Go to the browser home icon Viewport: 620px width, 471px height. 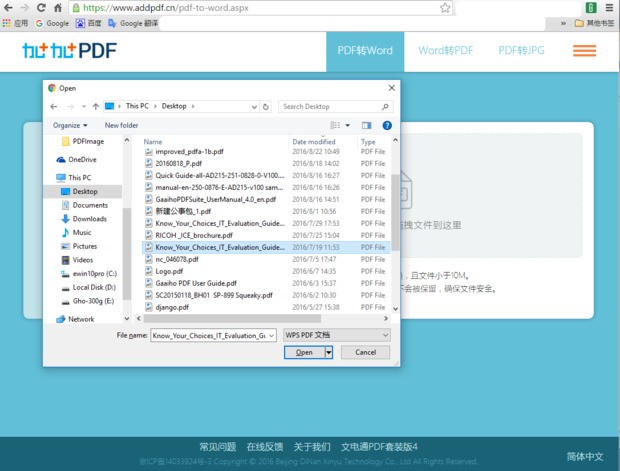(x=58, y=8)
